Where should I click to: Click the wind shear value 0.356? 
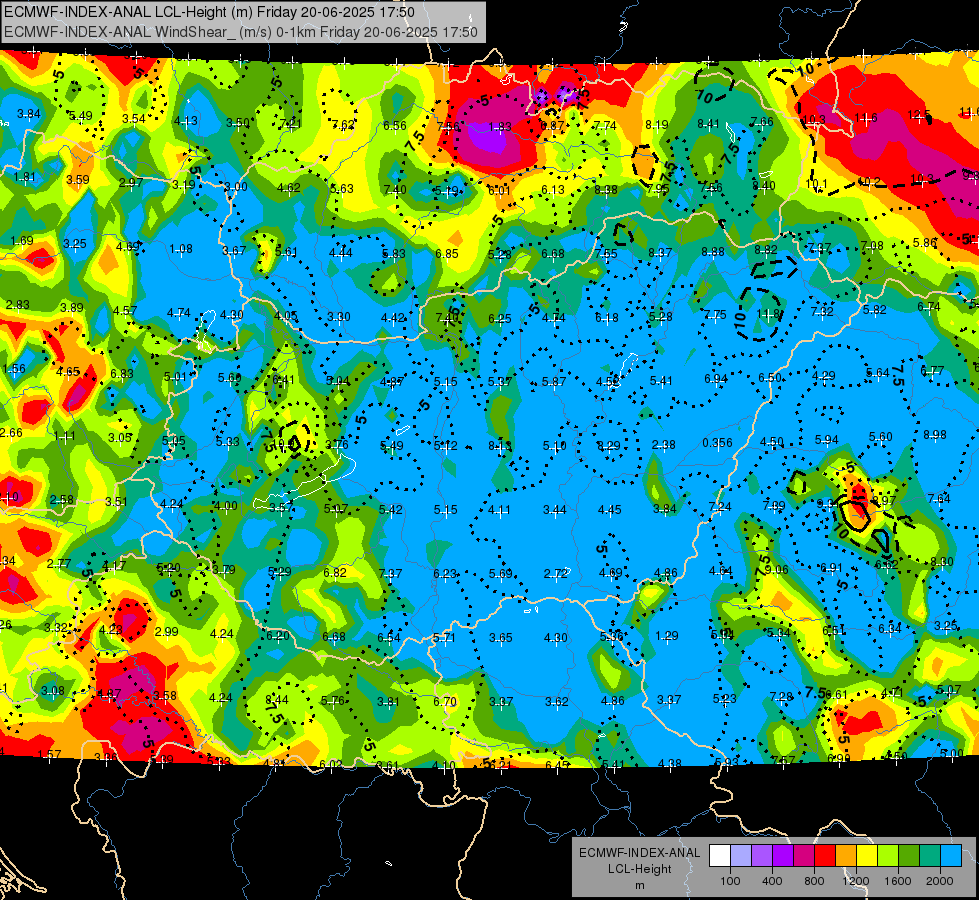[717, 443]
